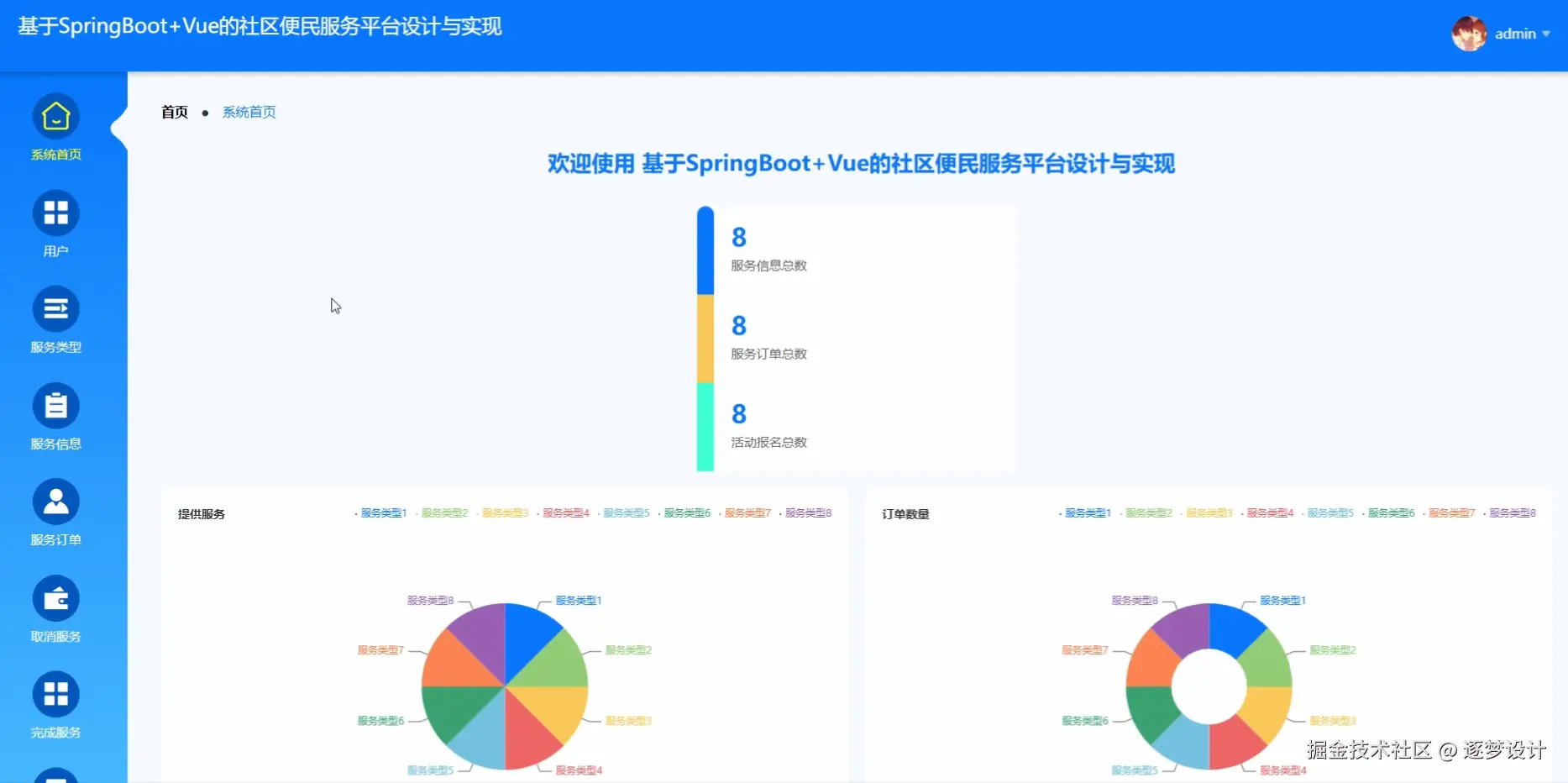Screen dimensions: 1568x783
Task: Click the 服务类型2 label beside 订单数量 donut
Action: click(1333, 650)
